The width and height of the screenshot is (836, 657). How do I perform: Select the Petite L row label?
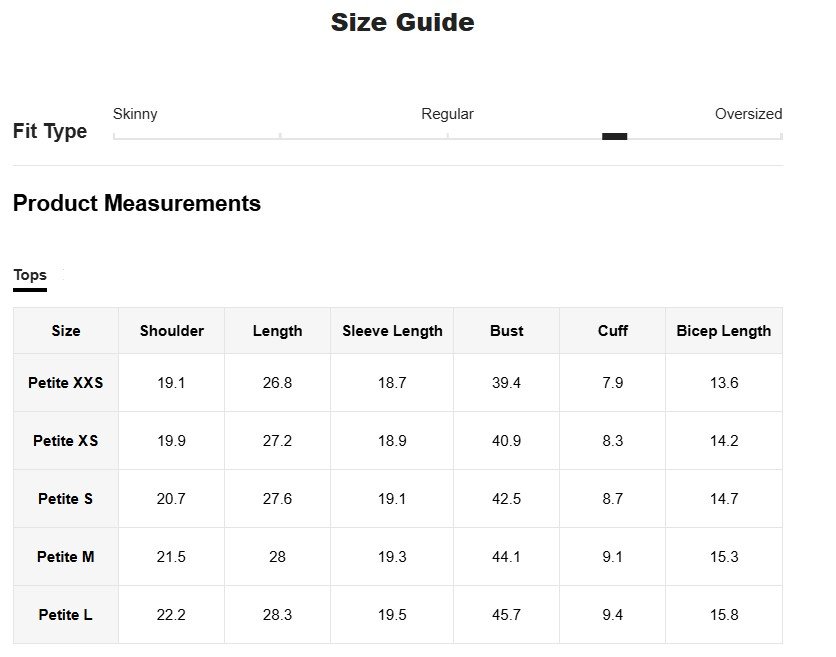(x=66, y=615)
